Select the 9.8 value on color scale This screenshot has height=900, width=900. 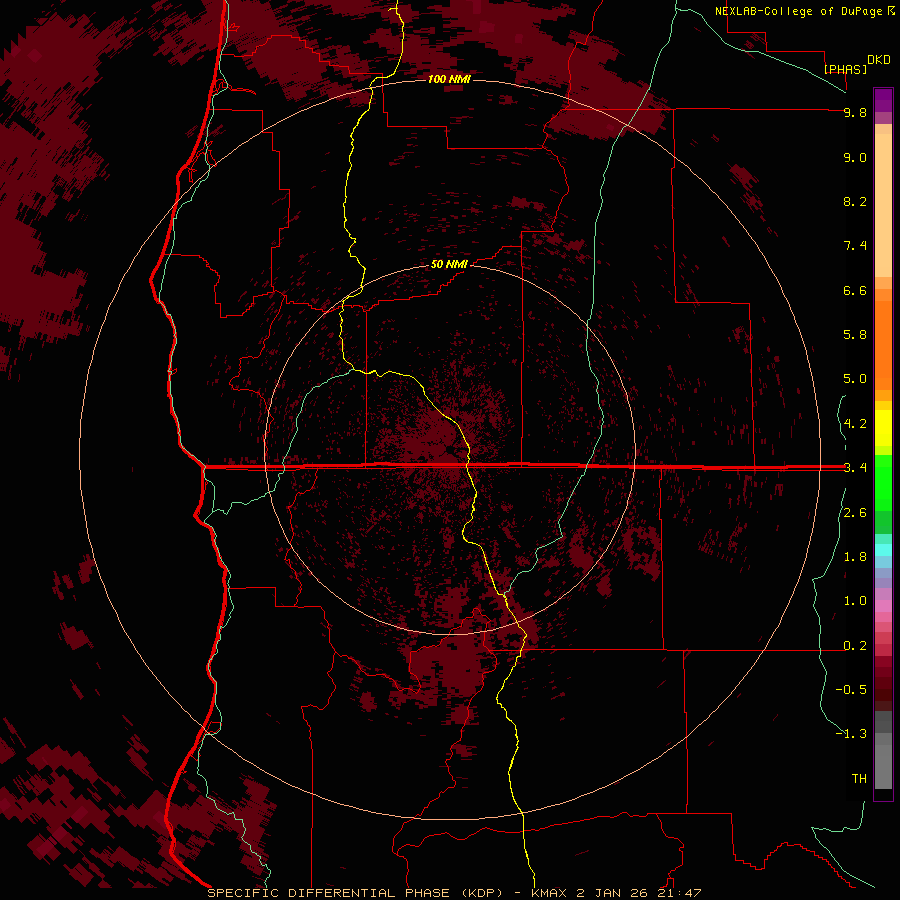855,112
